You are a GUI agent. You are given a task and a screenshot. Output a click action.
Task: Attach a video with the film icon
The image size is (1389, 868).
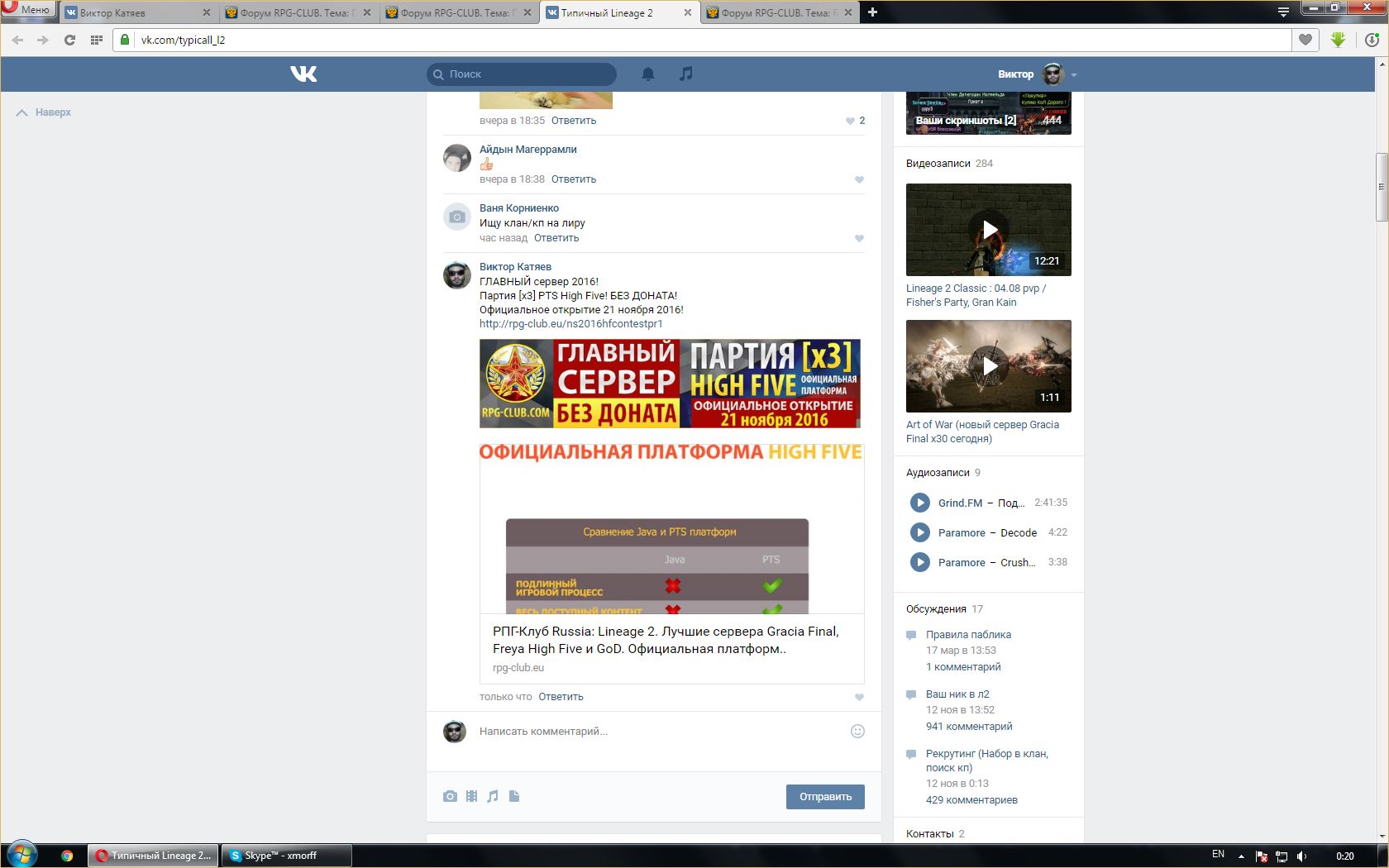coord(471,796)
